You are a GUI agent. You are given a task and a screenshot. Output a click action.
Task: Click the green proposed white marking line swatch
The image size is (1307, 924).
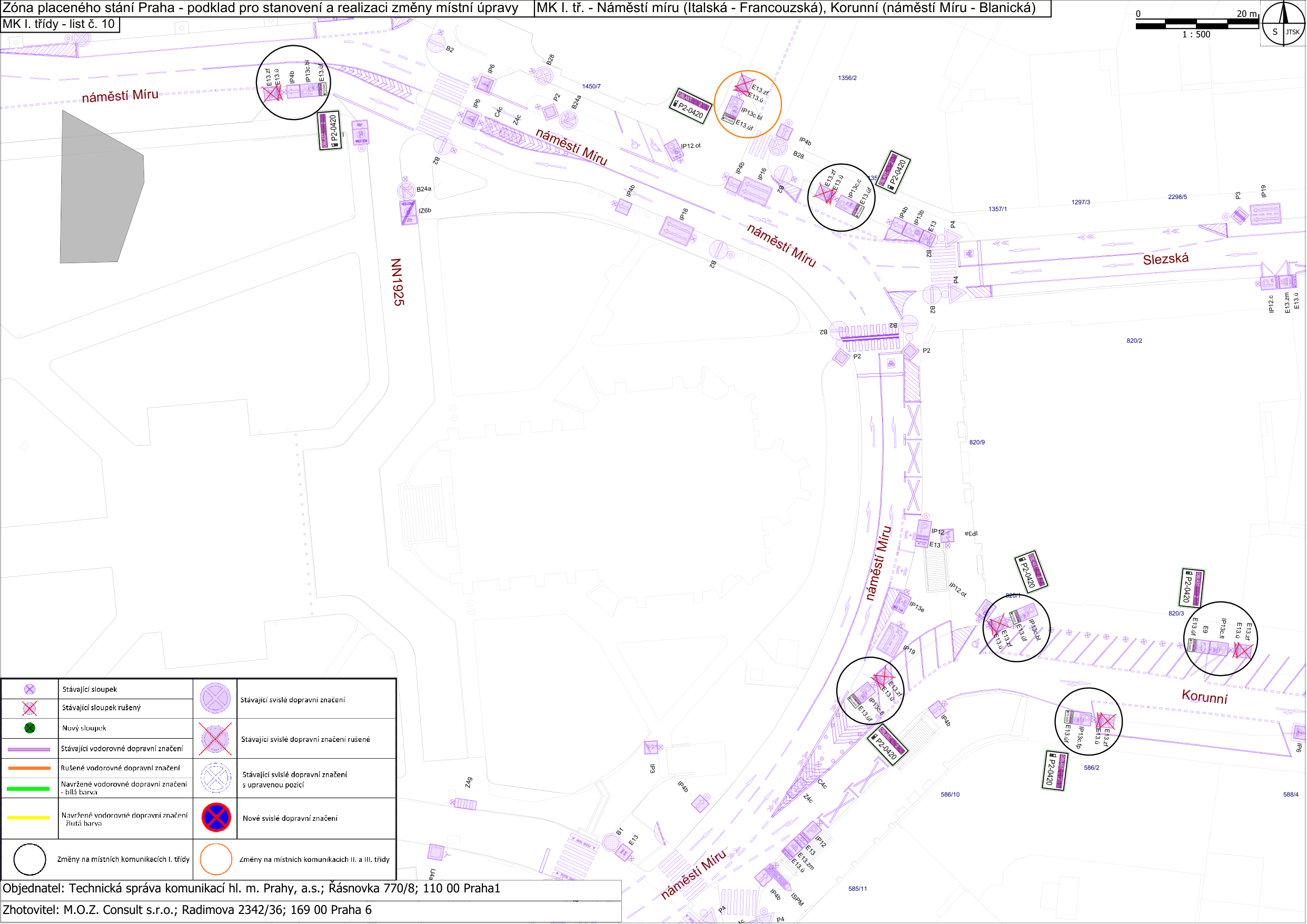tap(29, 789)
